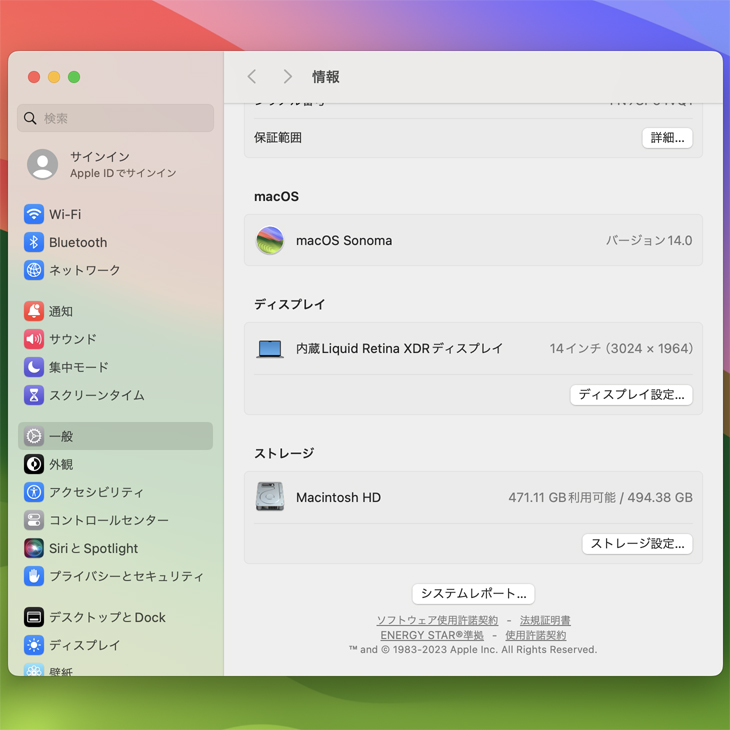Click the Bluetooth icon in sidebar

tap(34, 242)
